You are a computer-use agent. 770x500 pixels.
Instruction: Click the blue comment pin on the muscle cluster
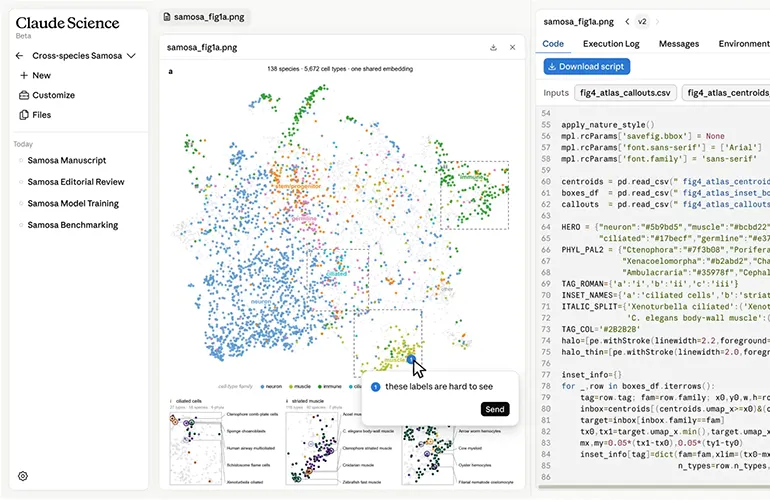click(411, 359)
